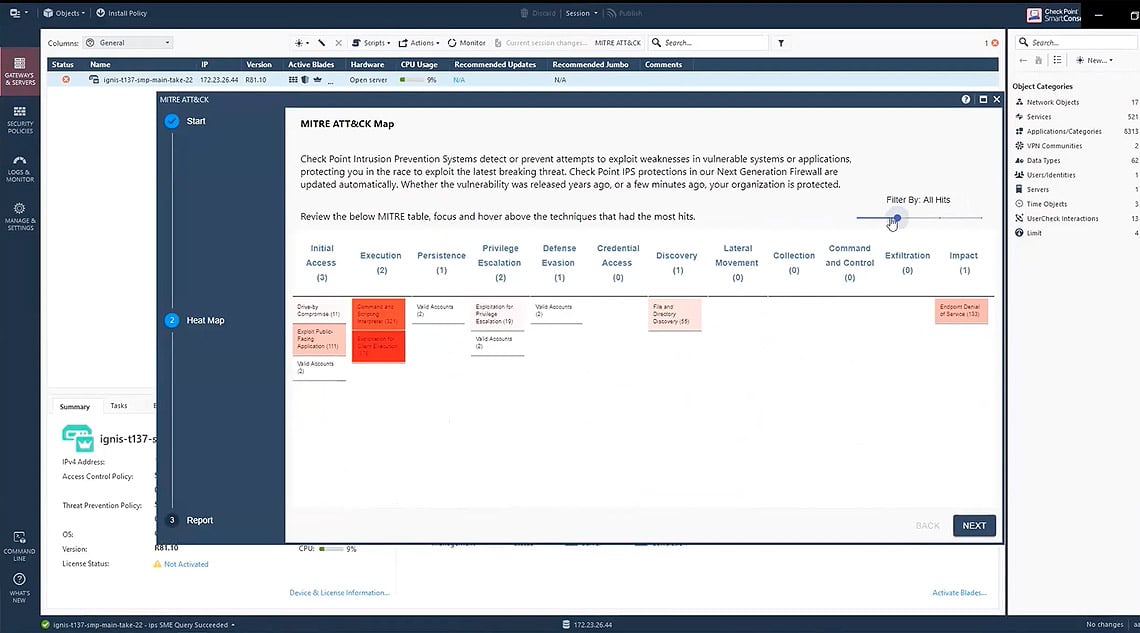Open the Actions dropdown
This screenshot has width=1140, height=633.
(419, 43)
